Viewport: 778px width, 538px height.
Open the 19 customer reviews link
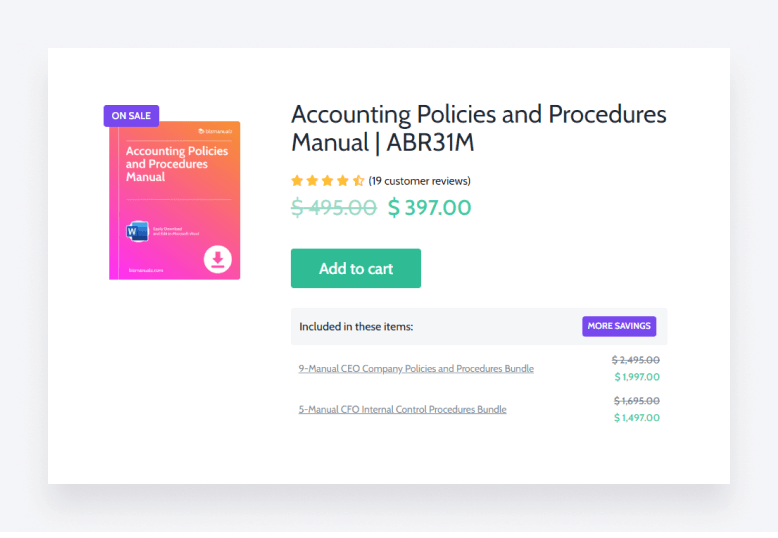[x=419, y=181]
